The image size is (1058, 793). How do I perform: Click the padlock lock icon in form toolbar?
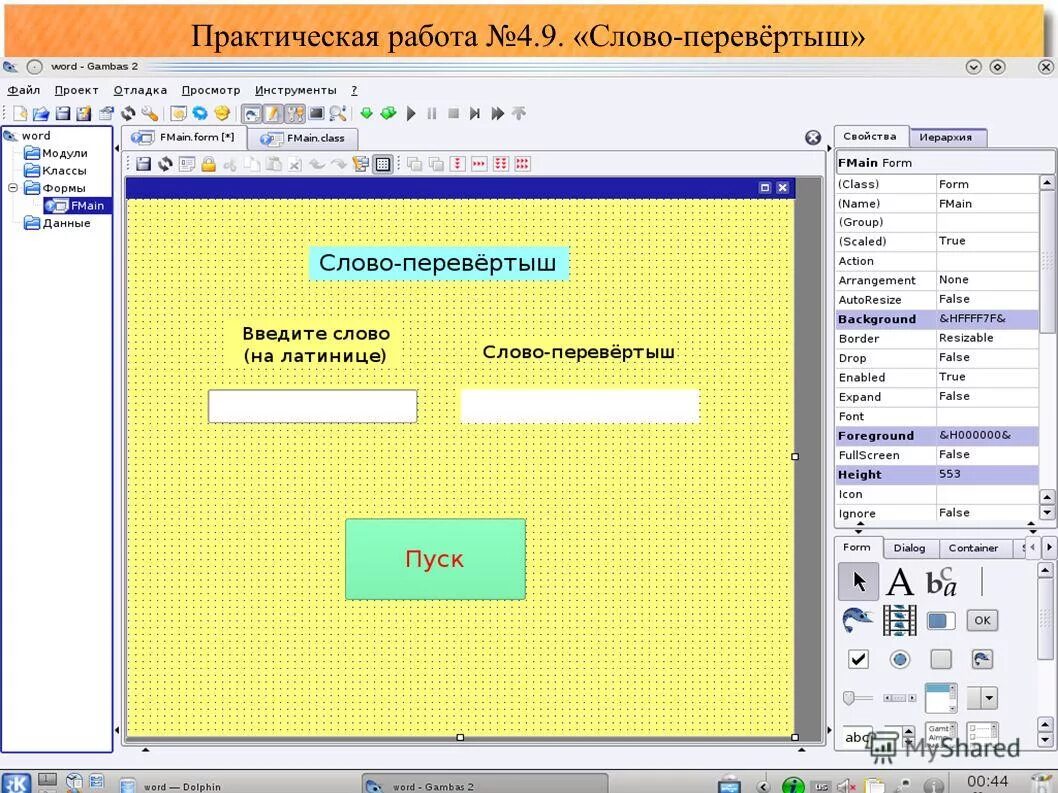pyautogui.click(x=208, y=163)
